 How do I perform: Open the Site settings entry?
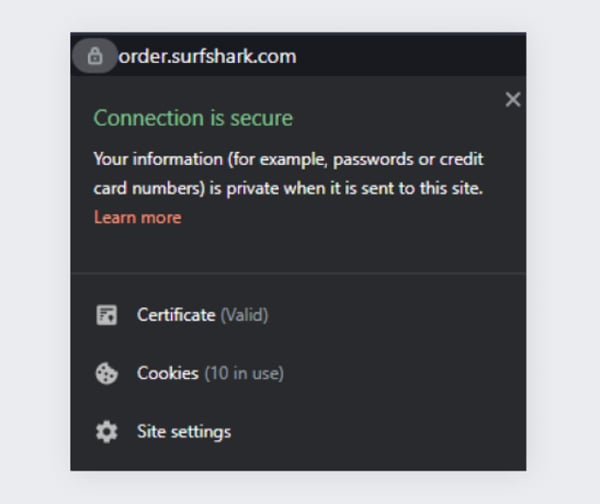point(184,432)
